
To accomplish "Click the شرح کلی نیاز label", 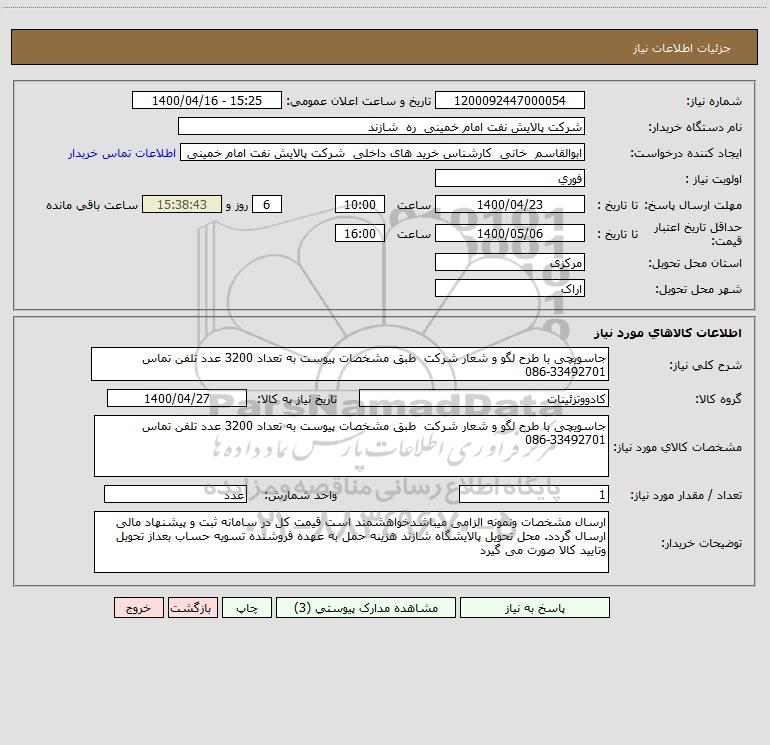I will (706, 365).
